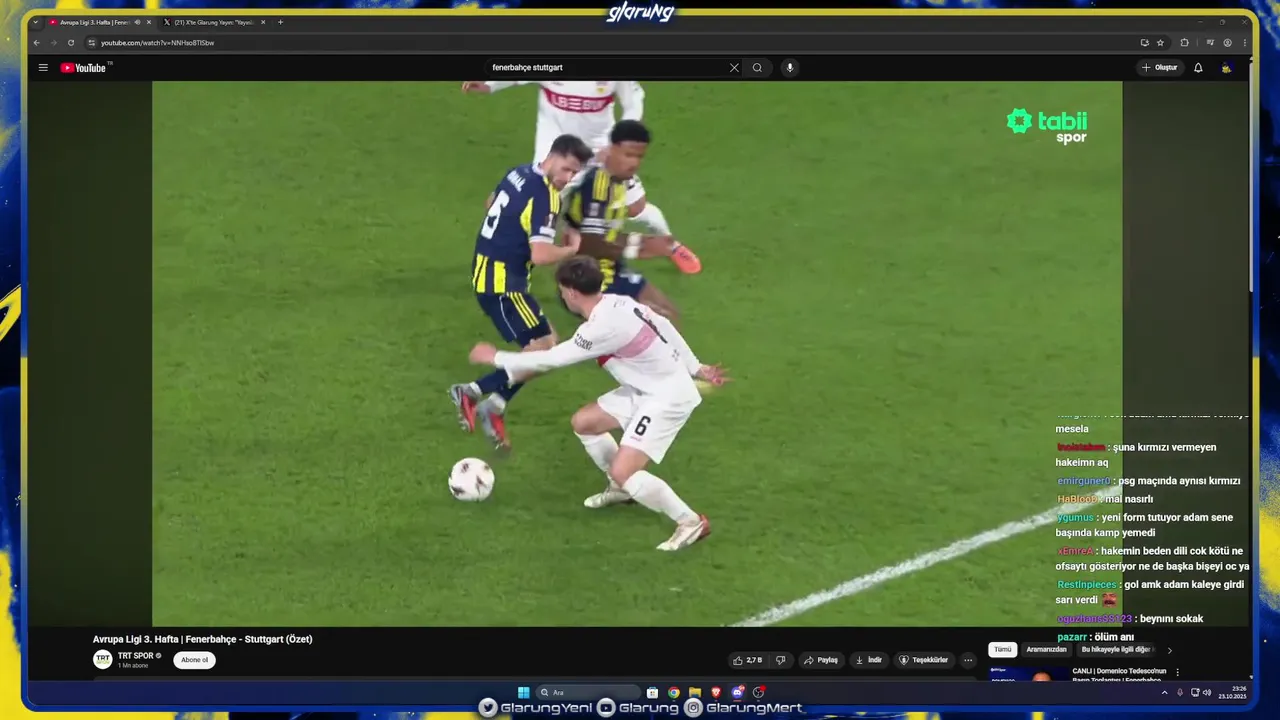Click the 1 Mn abone subscriber count

coord(133,665)
